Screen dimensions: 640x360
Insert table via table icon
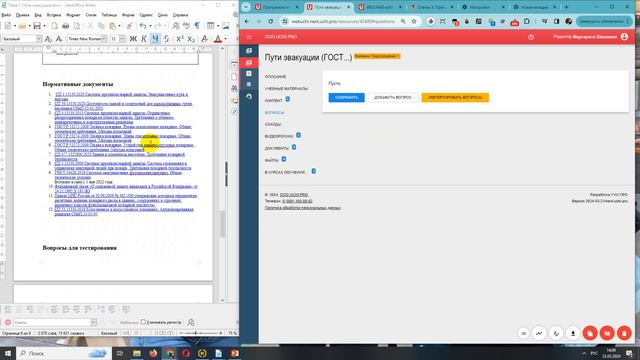(210, 26)
